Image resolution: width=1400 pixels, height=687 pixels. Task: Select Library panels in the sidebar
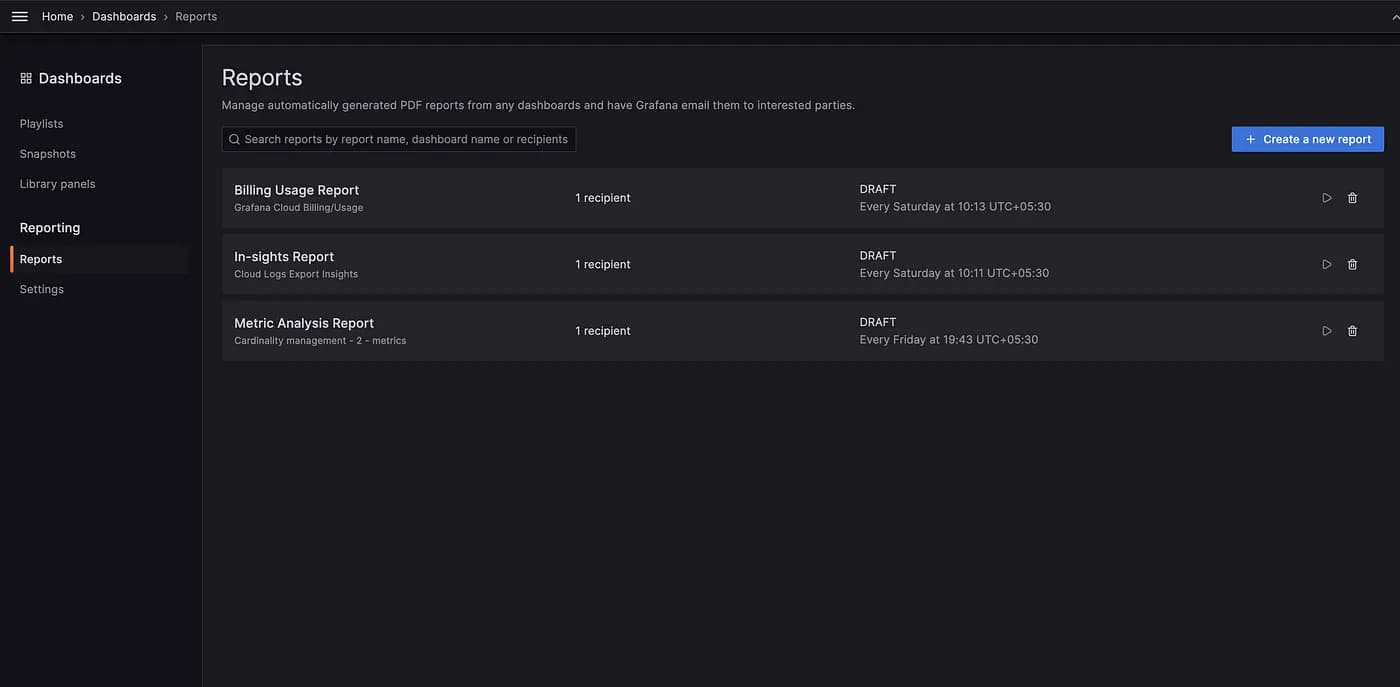[x=57, y=184]
